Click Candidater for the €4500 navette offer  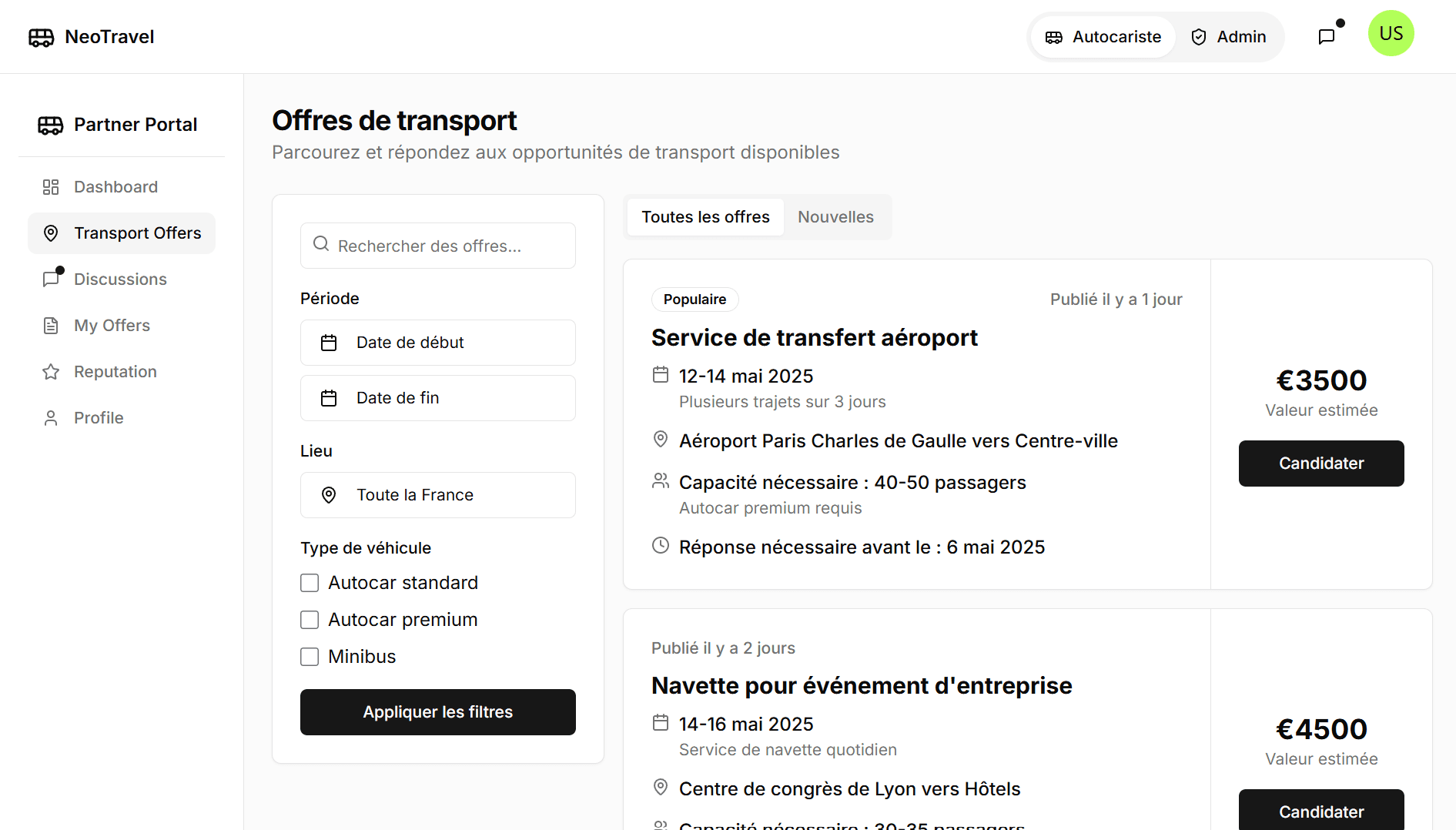click(1321, 810)
